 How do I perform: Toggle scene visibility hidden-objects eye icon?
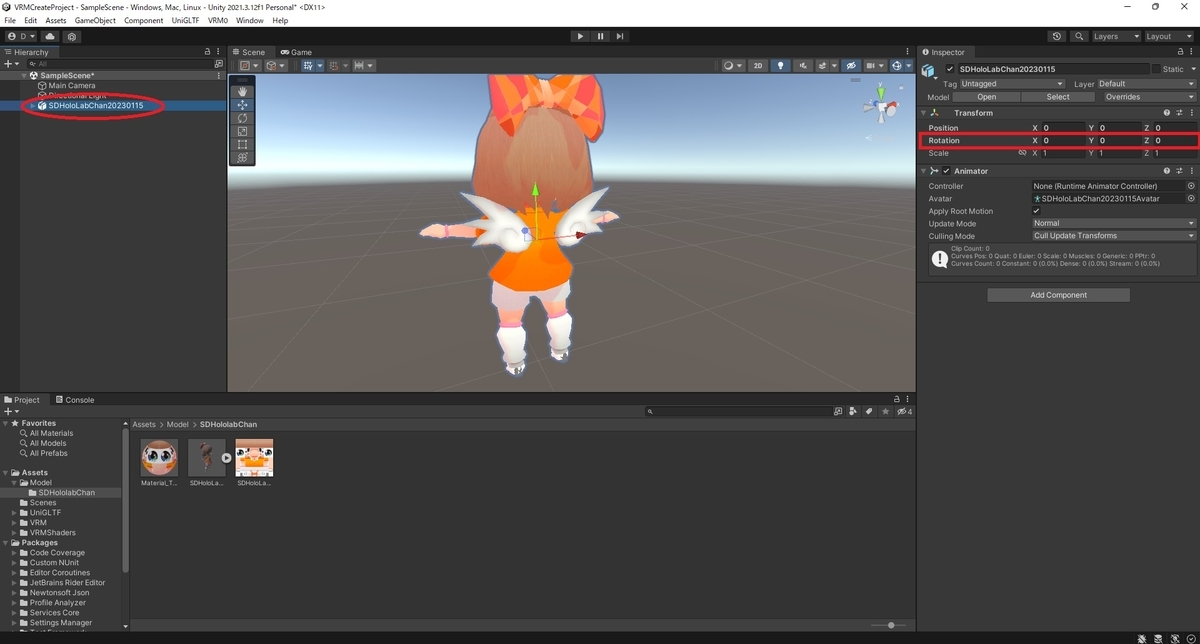pyautogui.click(x=851, y=66)
